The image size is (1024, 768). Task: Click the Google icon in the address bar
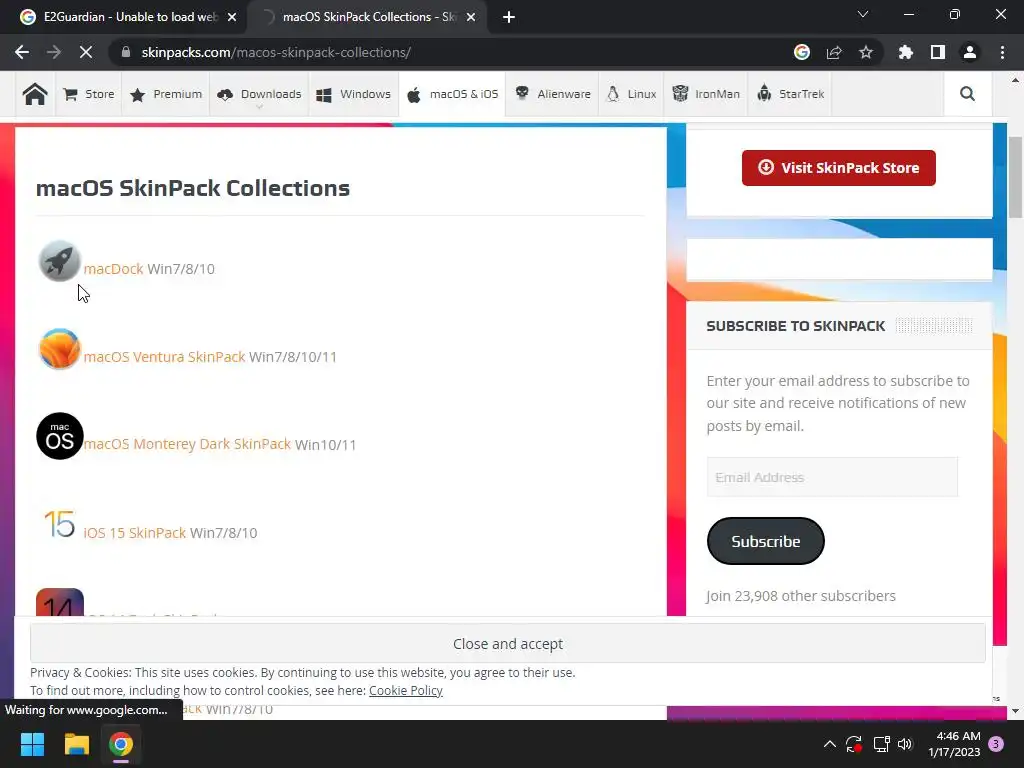802,52
